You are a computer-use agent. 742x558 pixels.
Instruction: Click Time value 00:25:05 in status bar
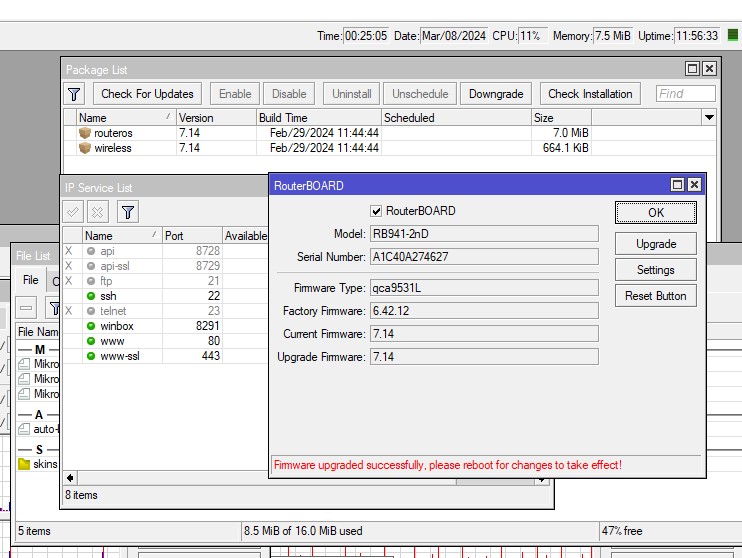point(366,35)
